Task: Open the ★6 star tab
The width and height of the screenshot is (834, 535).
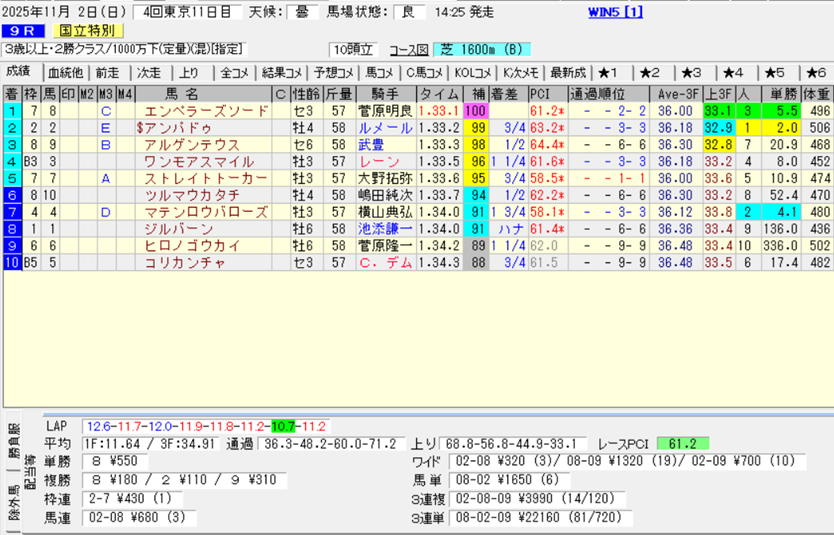Action: tap(815, 72)
